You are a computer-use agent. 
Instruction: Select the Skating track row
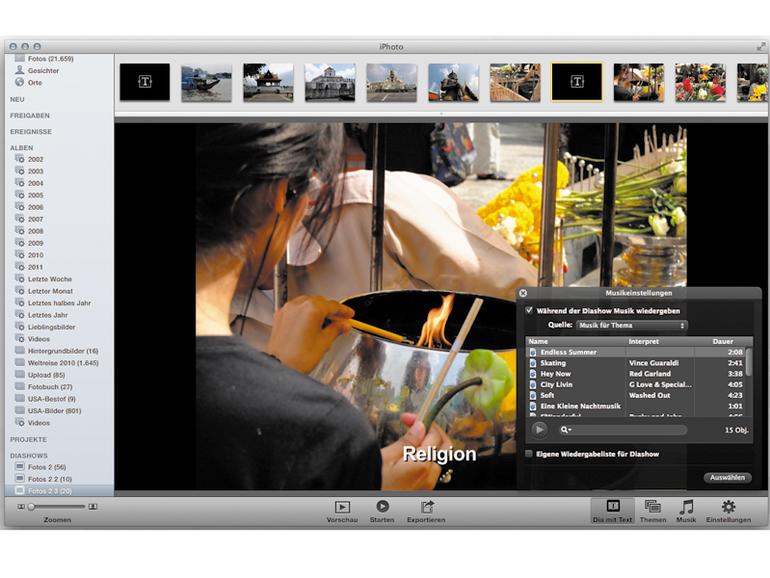[x=635, y=363]
